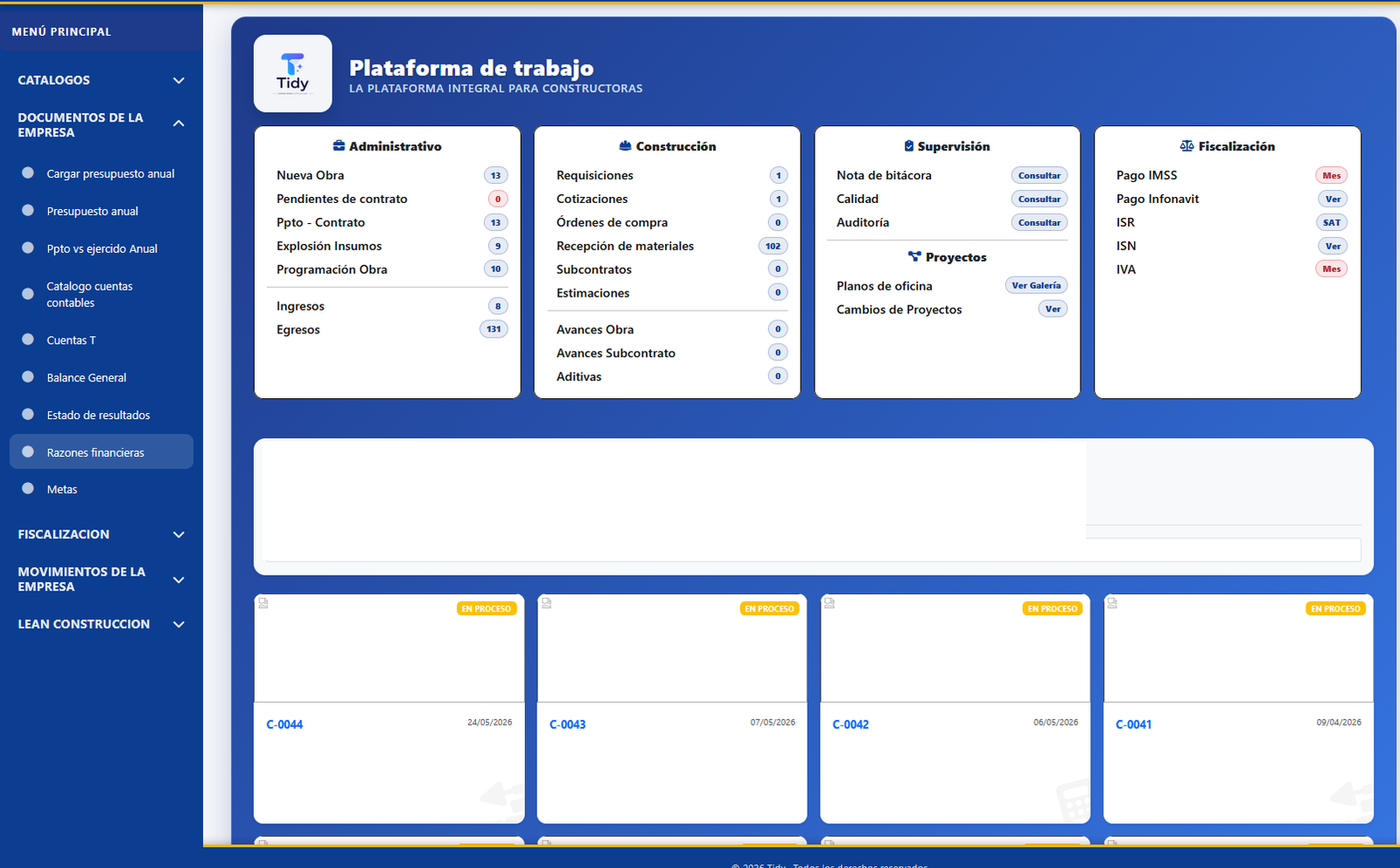This screenshot has width=1400, height=868.
Task: Click Ver badge for Pago Infonavit
Action: point(1333,199)
